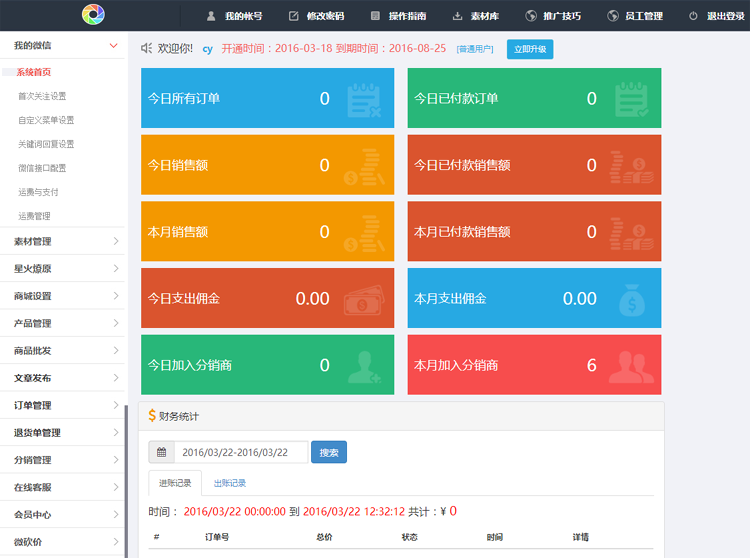Screen dimensions: 750x558
Task: Click the edit icon beside 修改密码
Action: (293, 16)
